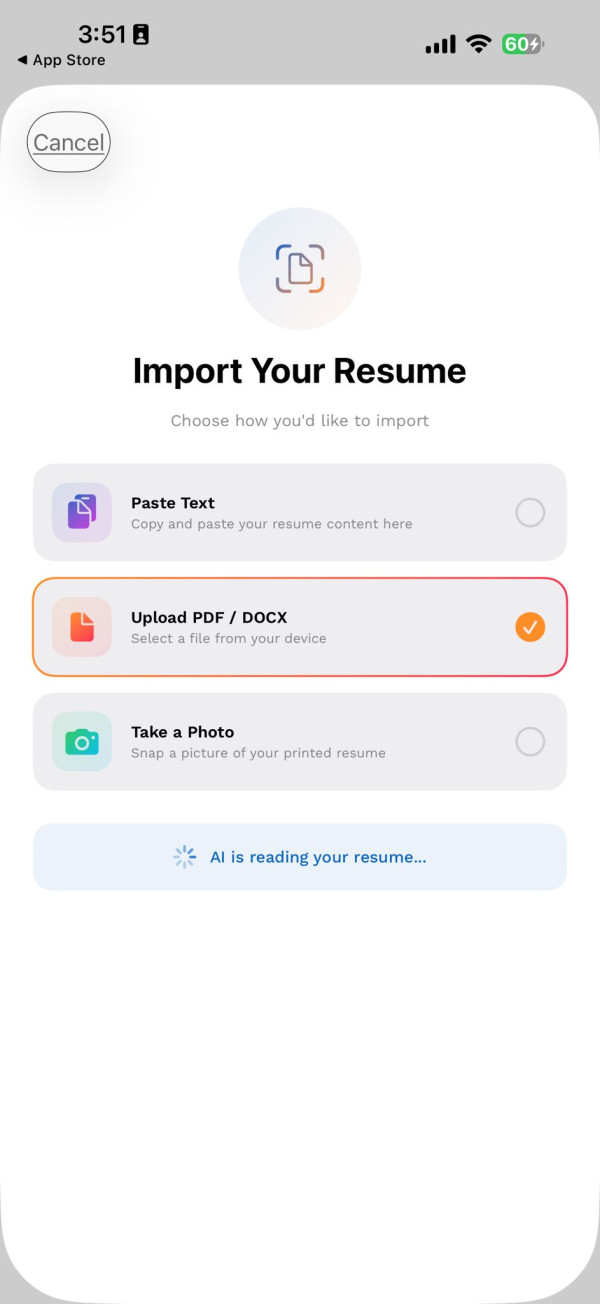Image resolution: width=600 pixels, height=1304 pixels.
Task: Choose the "Paste Text" option label
Action: (173, 503)
